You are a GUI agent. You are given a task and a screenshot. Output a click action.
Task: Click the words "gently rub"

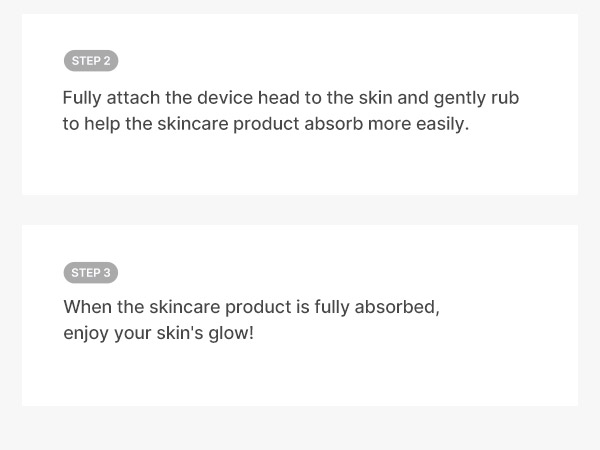tap(476, 98)
